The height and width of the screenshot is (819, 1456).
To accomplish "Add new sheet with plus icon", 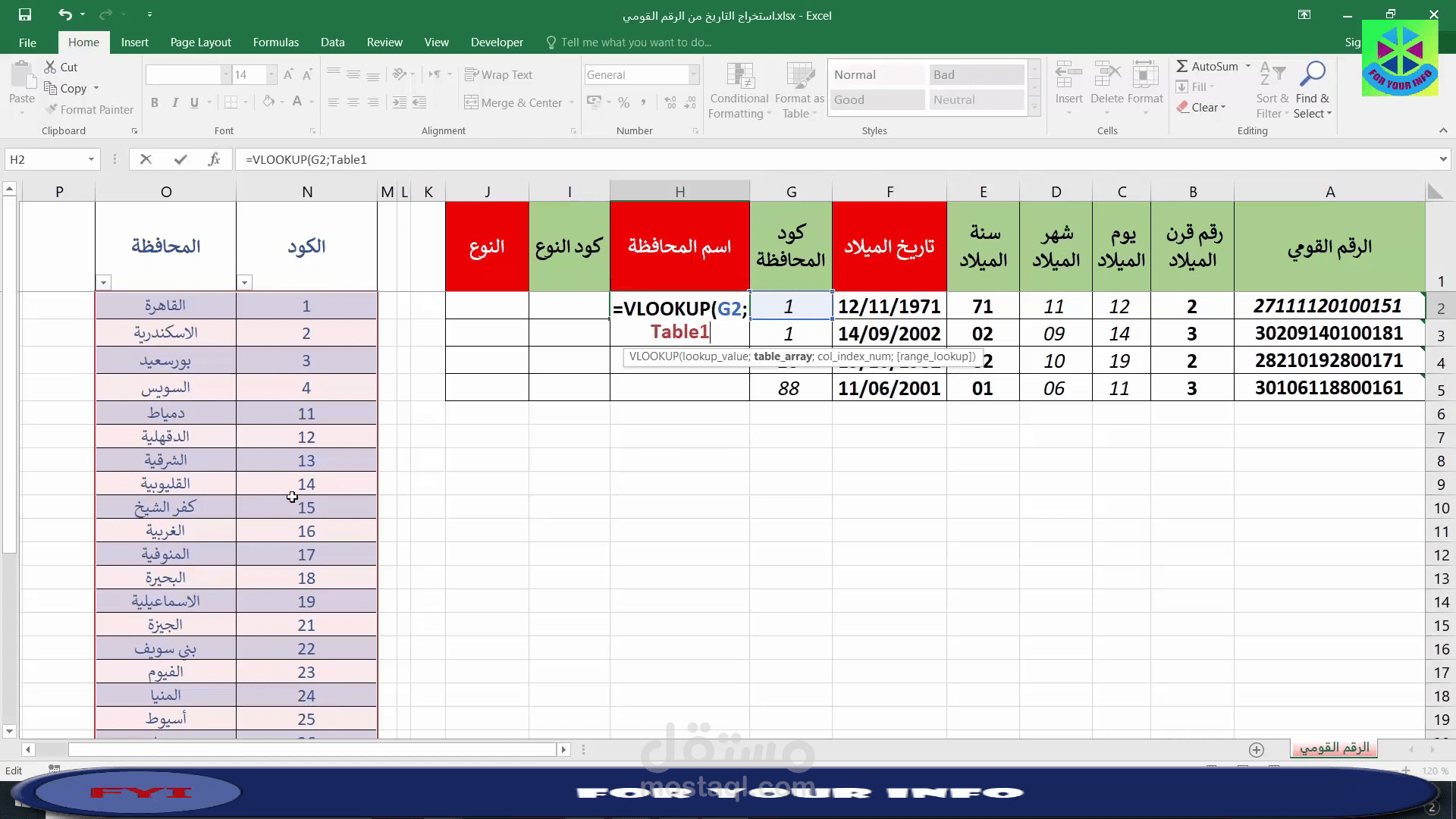I will [1257, 750].
